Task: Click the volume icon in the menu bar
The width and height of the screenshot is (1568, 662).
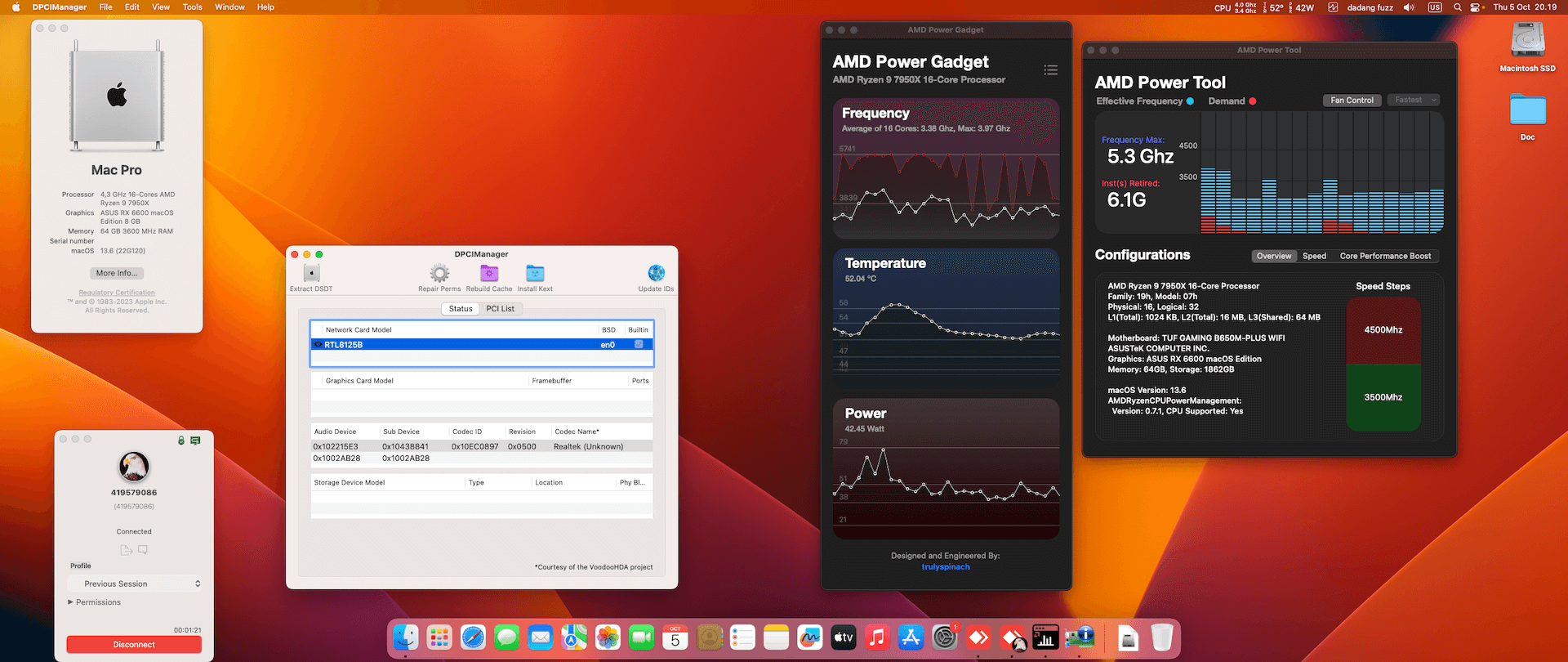Action: 1409,7
